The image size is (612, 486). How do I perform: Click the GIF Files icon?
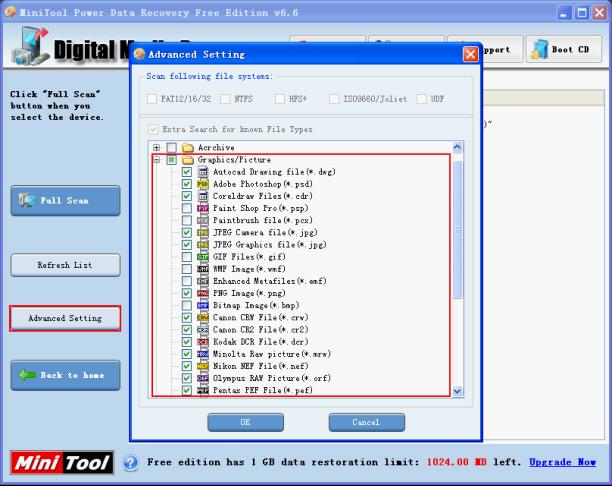click(x=203, y=257)
